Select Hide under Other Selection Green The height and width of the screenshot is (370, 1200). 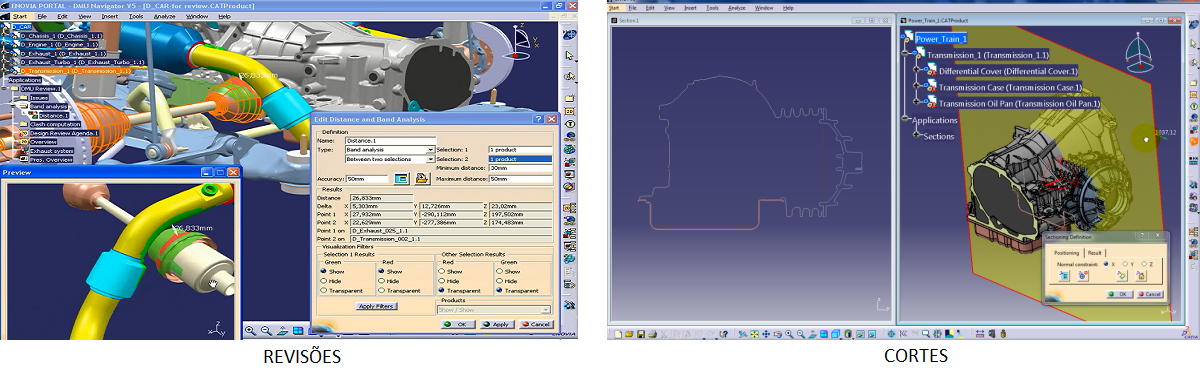500,281
